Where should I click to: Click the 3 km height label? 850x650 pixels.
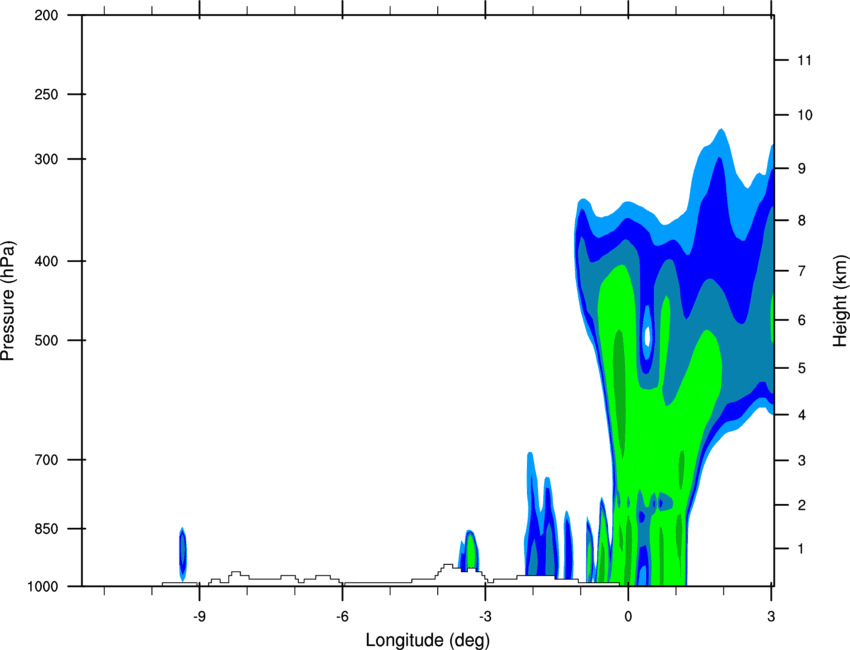point(802,461)
